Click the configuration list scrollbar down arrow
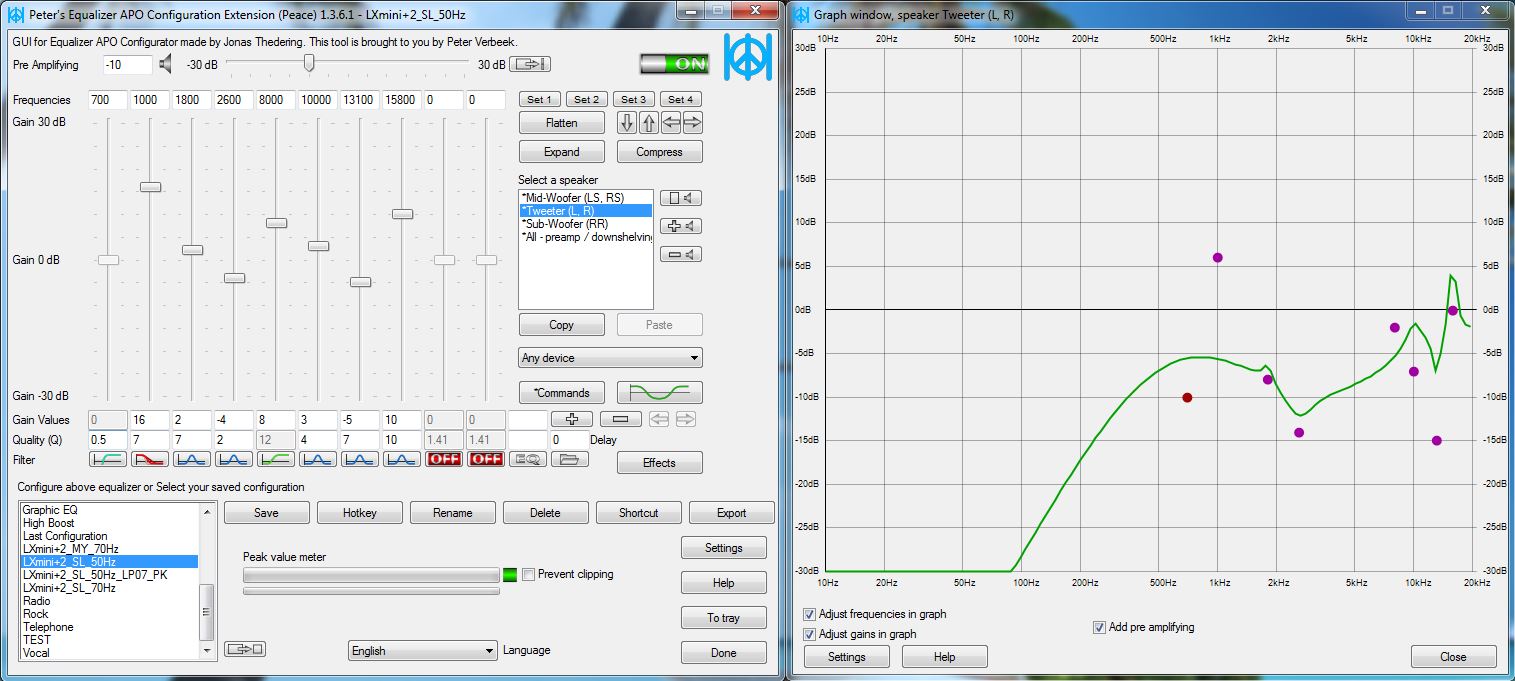 tap(208, 652)
